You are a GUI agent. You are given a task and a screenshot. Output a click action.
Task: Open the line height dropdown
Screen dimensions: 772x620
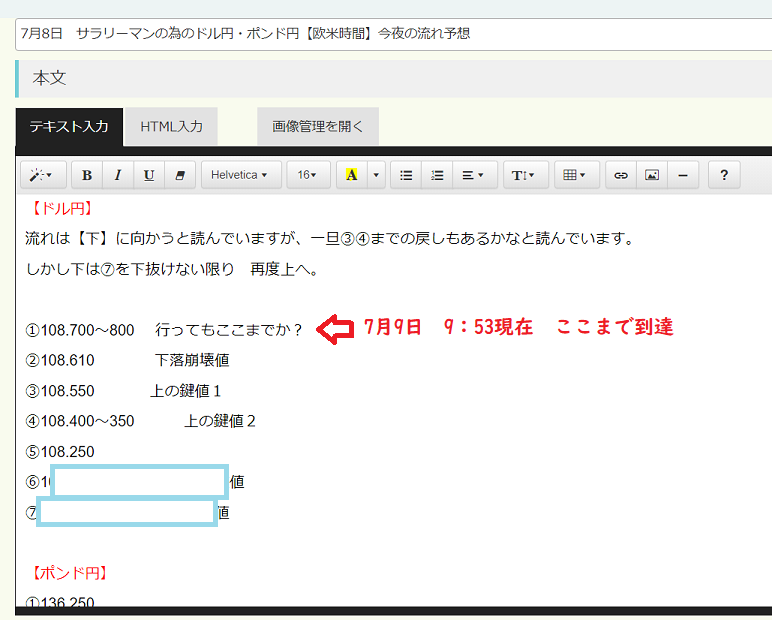click(x=525, y=175)
